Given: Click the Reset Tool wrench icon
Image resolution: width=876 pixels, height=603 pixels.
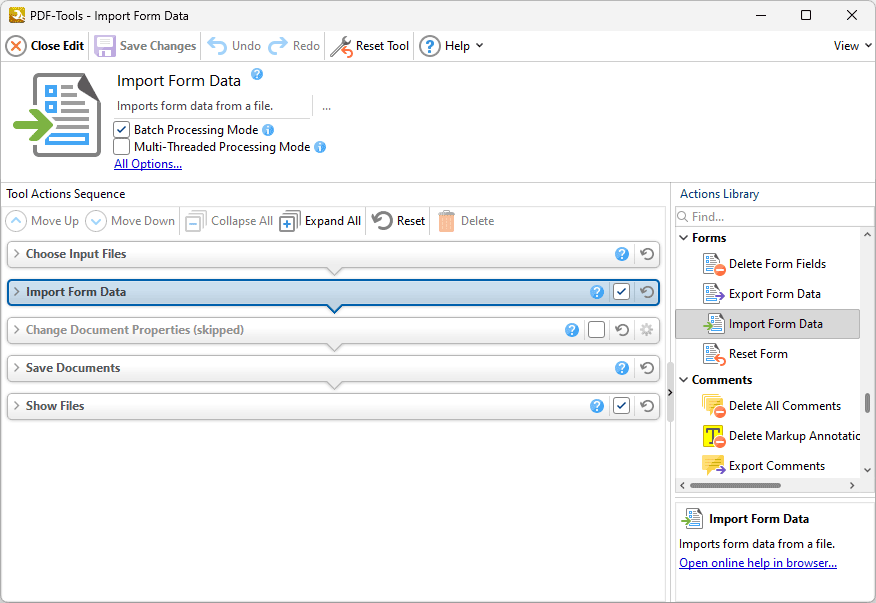Looking at the screenshot, I should 341,46.
